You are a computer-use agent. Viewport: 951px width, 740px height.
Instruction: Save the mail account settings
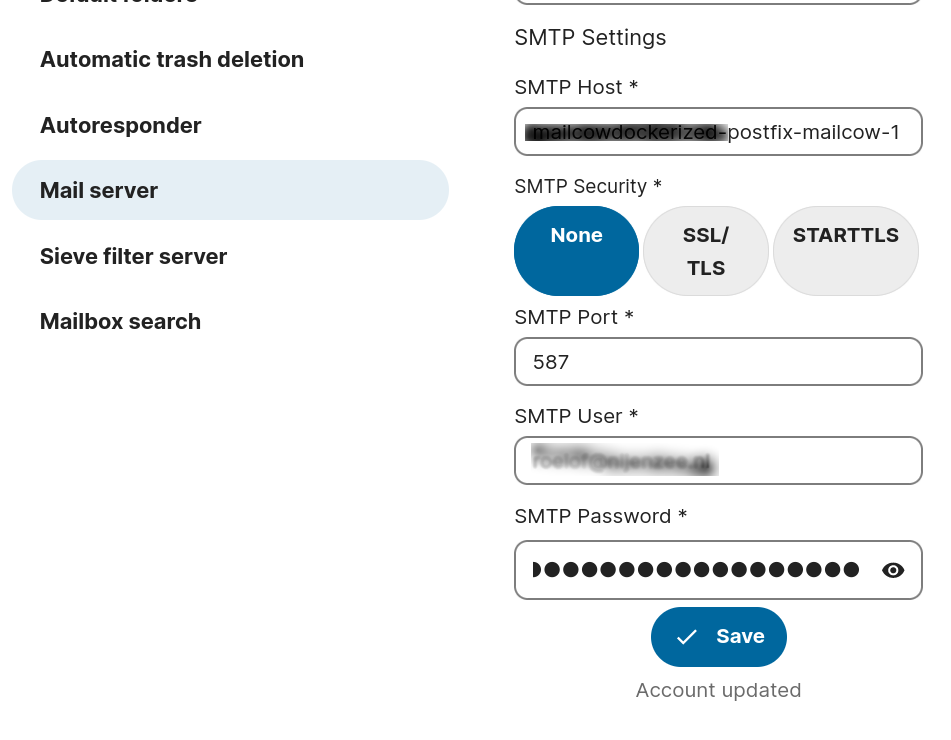719,637
